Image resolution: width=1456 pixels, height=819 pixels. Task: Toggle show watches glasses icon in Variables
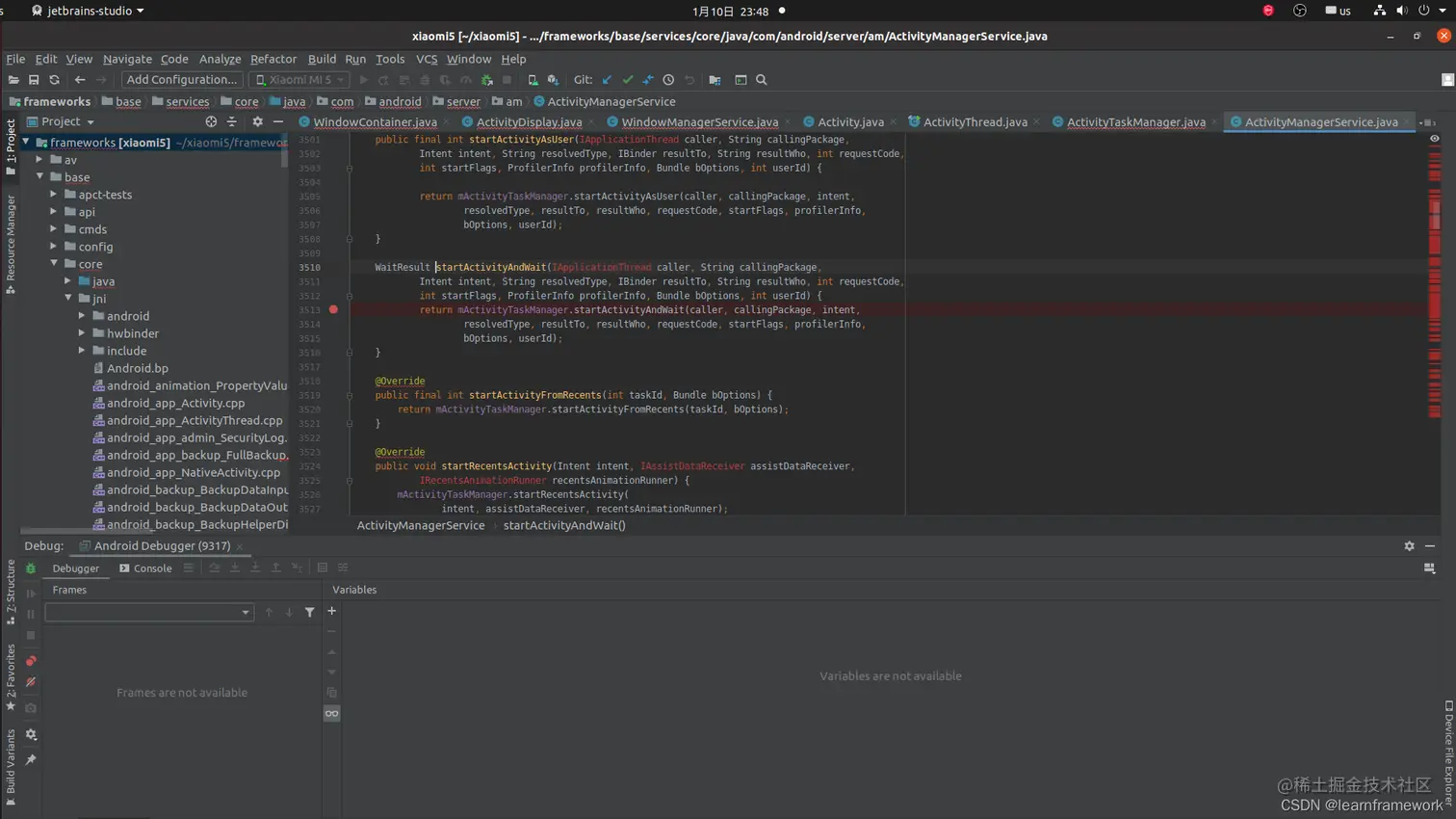(x=332, y=714)
